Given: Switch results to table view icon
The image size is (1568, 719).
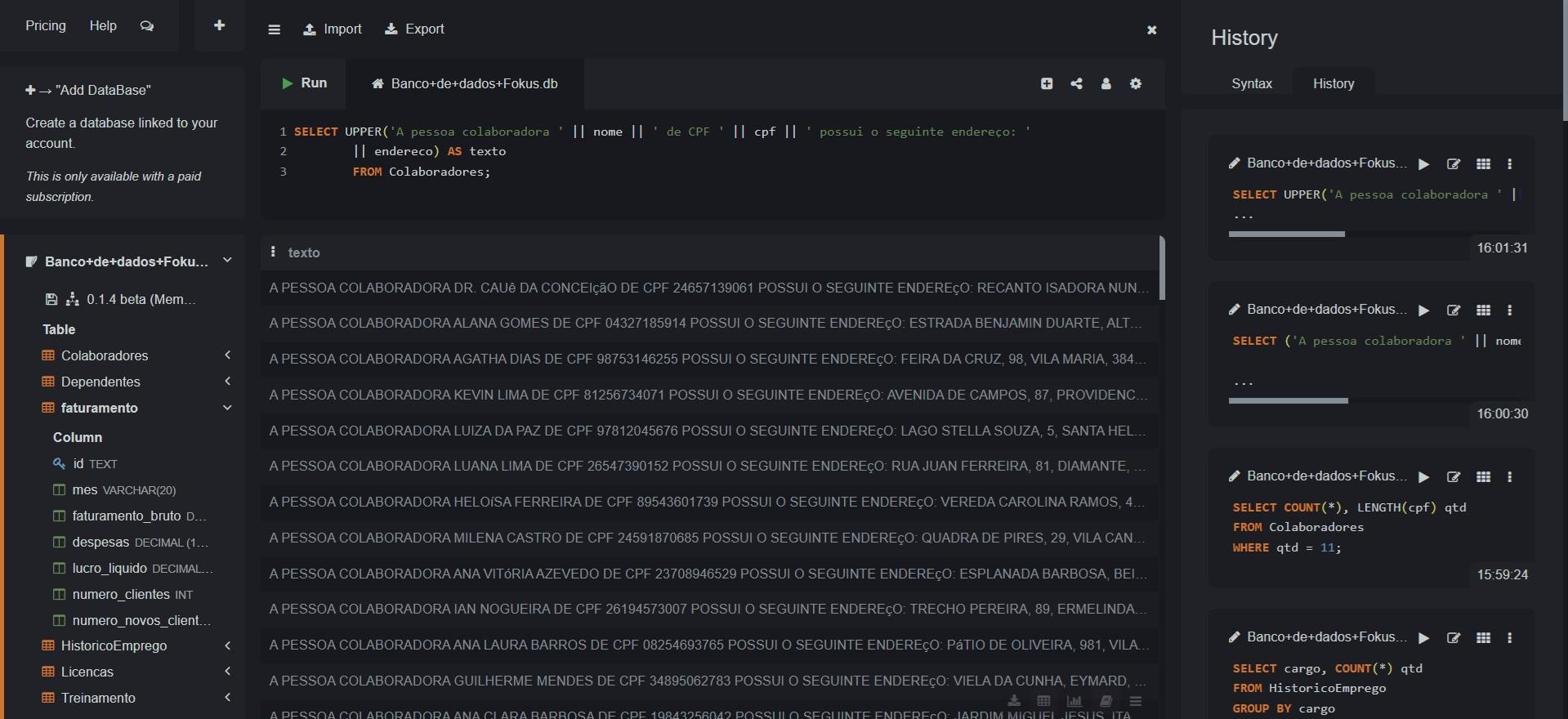Looking at the screenshot, I should 1043,701.
